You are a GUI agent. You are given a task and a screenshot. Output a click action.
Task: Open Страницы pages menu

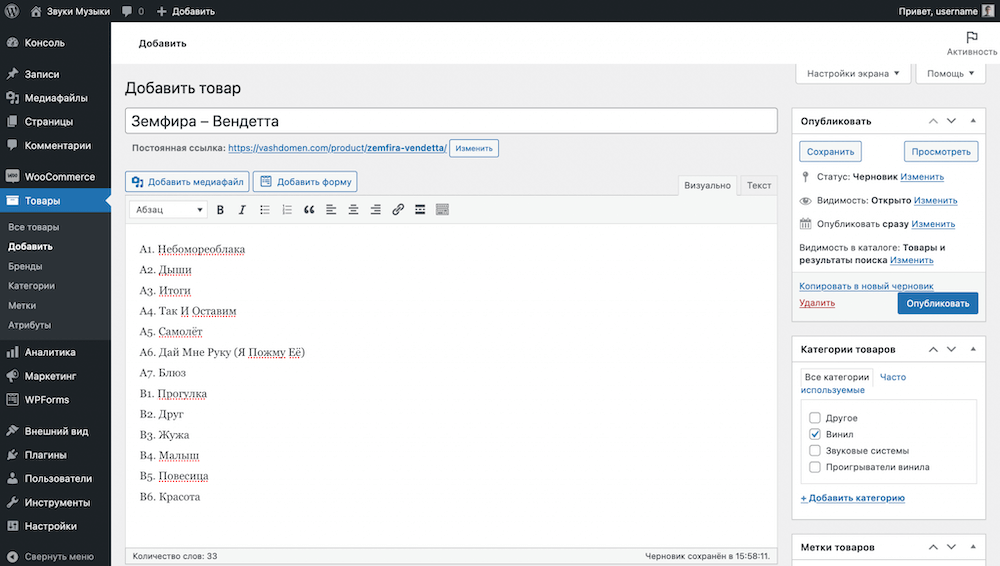click(x=55, y=121)
